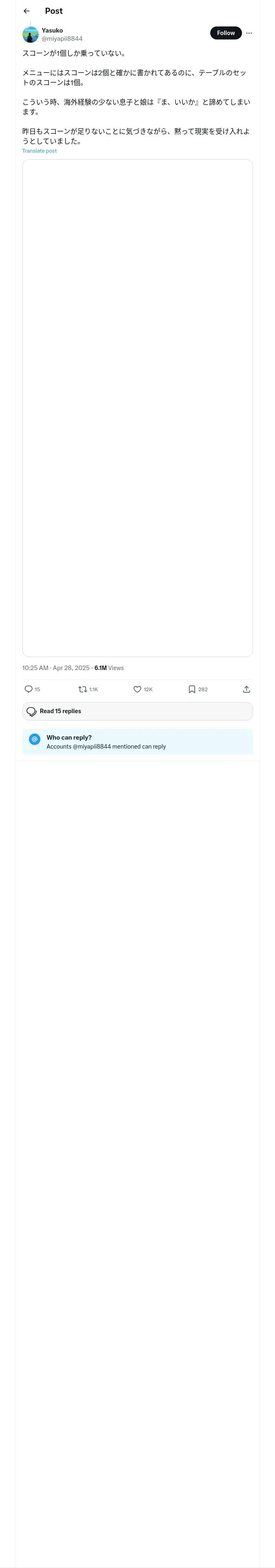The width and height of the screenshot is (275, 1568).
Task: Click the Japanese post text body
Action: tap(136, 97)
